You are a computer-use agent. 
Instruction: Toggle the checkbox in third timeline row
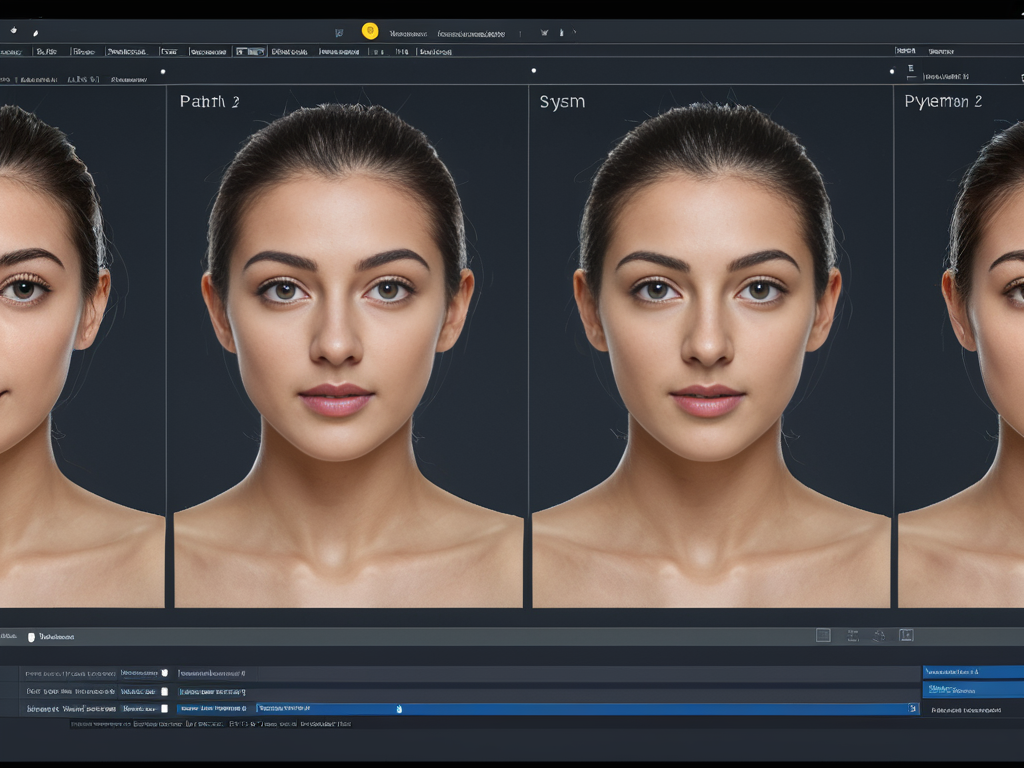pos(165,708)
